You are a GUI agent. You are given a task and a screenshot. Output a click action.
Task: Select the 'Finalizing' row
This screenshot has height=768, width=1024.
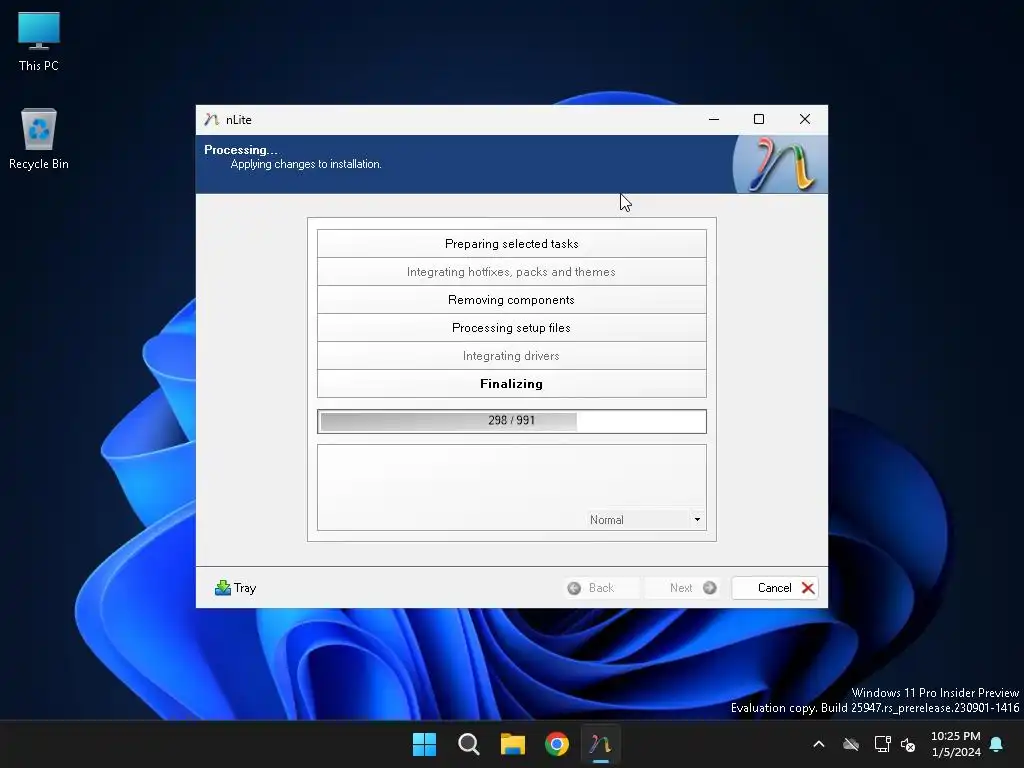pyautogui.click(x=511, y=384)
